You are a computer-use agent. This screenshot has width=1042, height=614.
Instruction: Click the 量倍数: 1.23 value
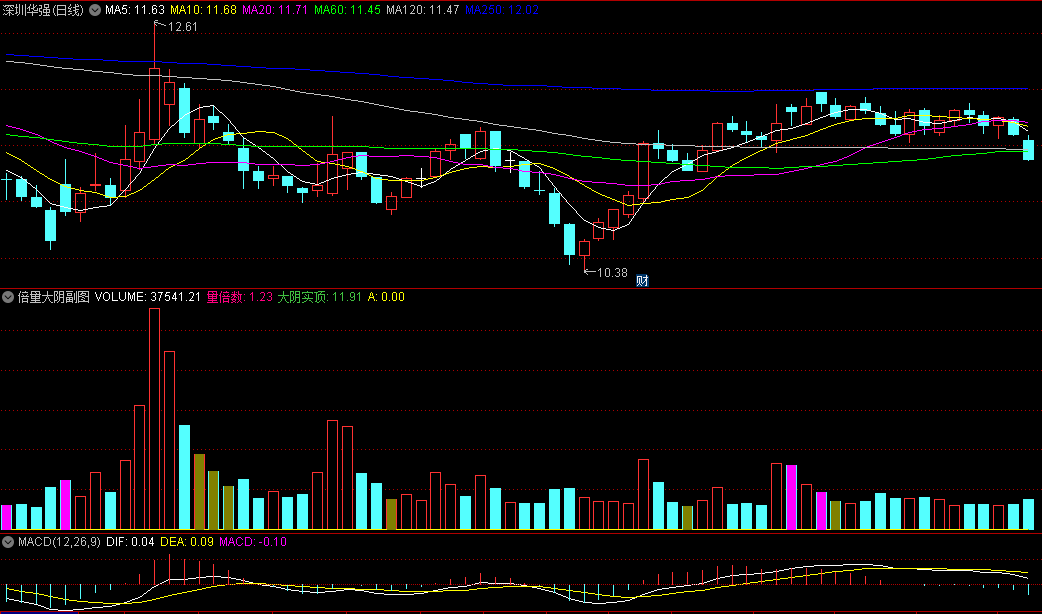(x=239, y=297)
